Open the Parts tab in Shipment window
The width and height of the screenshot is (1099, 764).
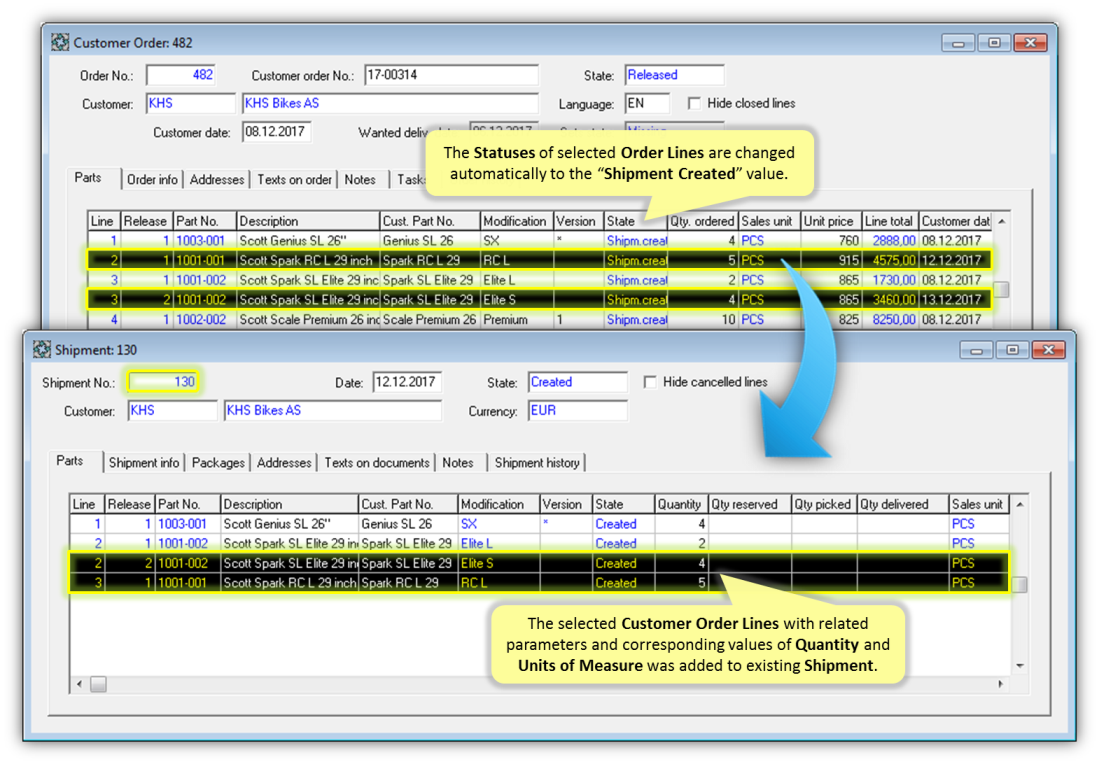70,461
